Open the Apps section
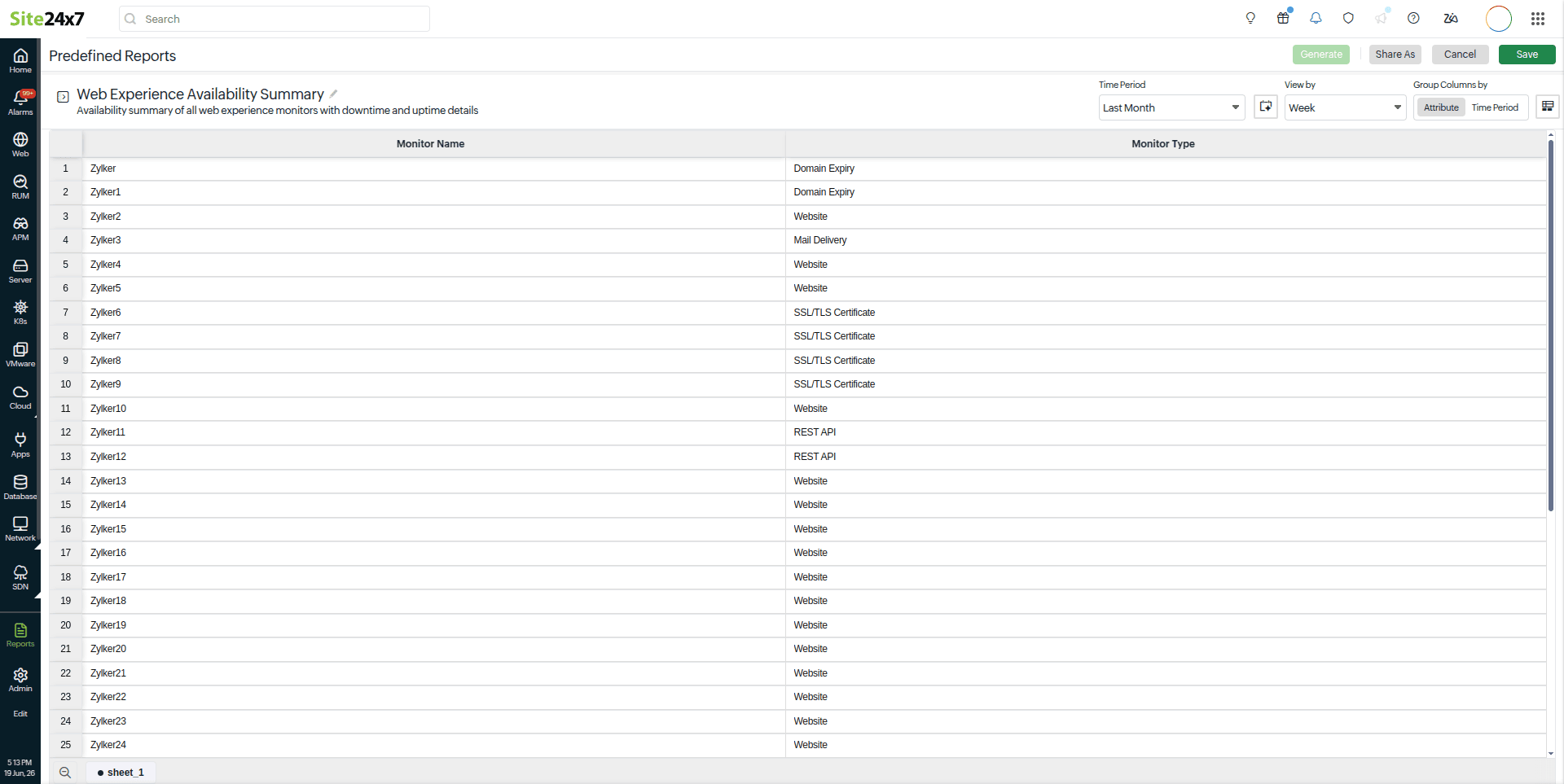This screenshot has width=1564, height=784. [20, 445]
